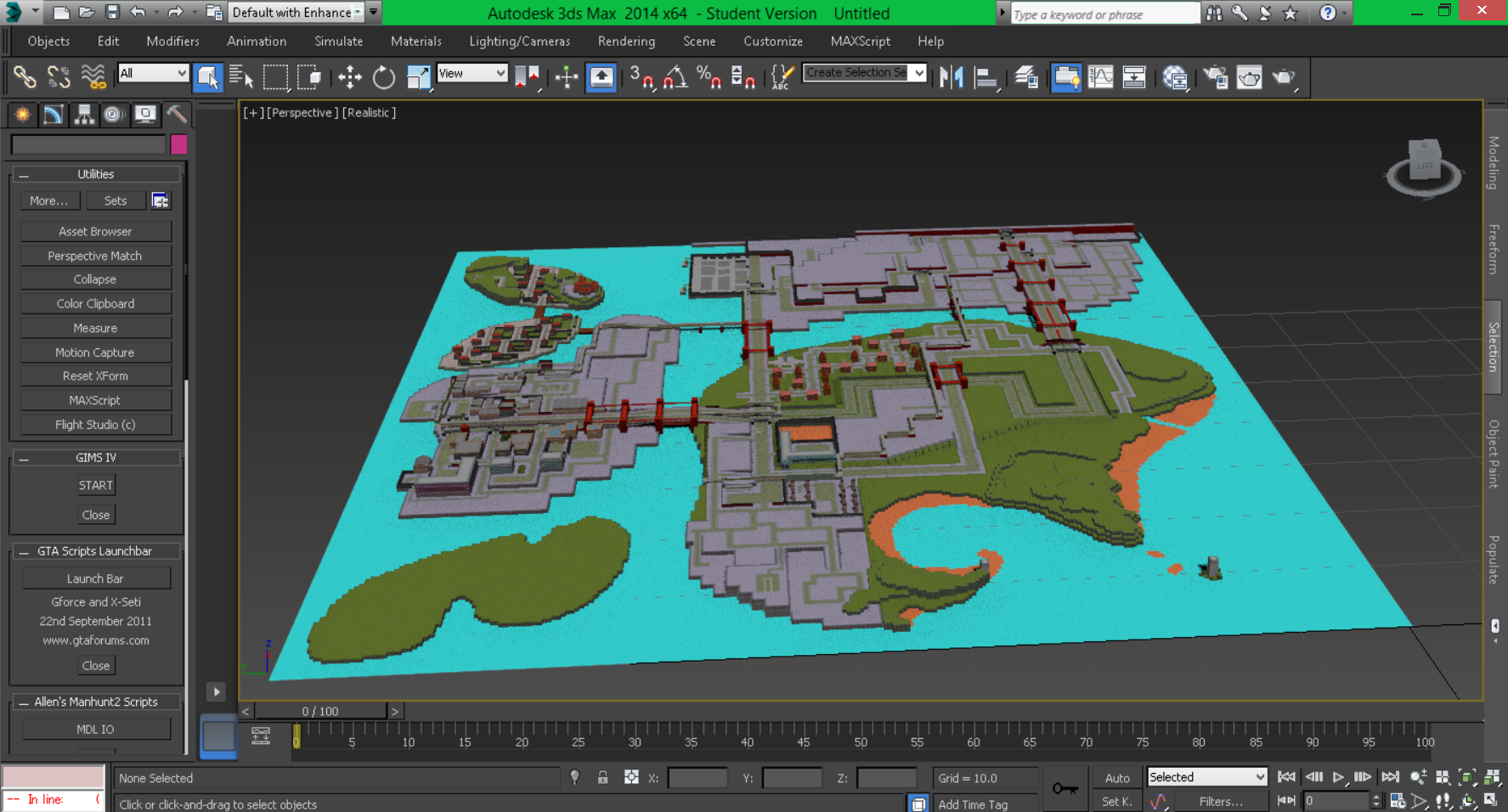Open the workspace 'Default with Enhance' dropdown

296,13
